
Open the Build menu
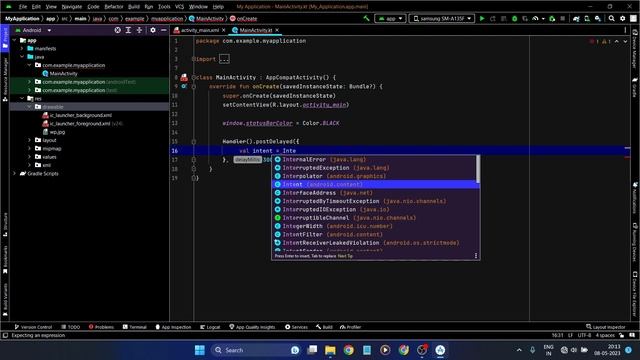133,7
